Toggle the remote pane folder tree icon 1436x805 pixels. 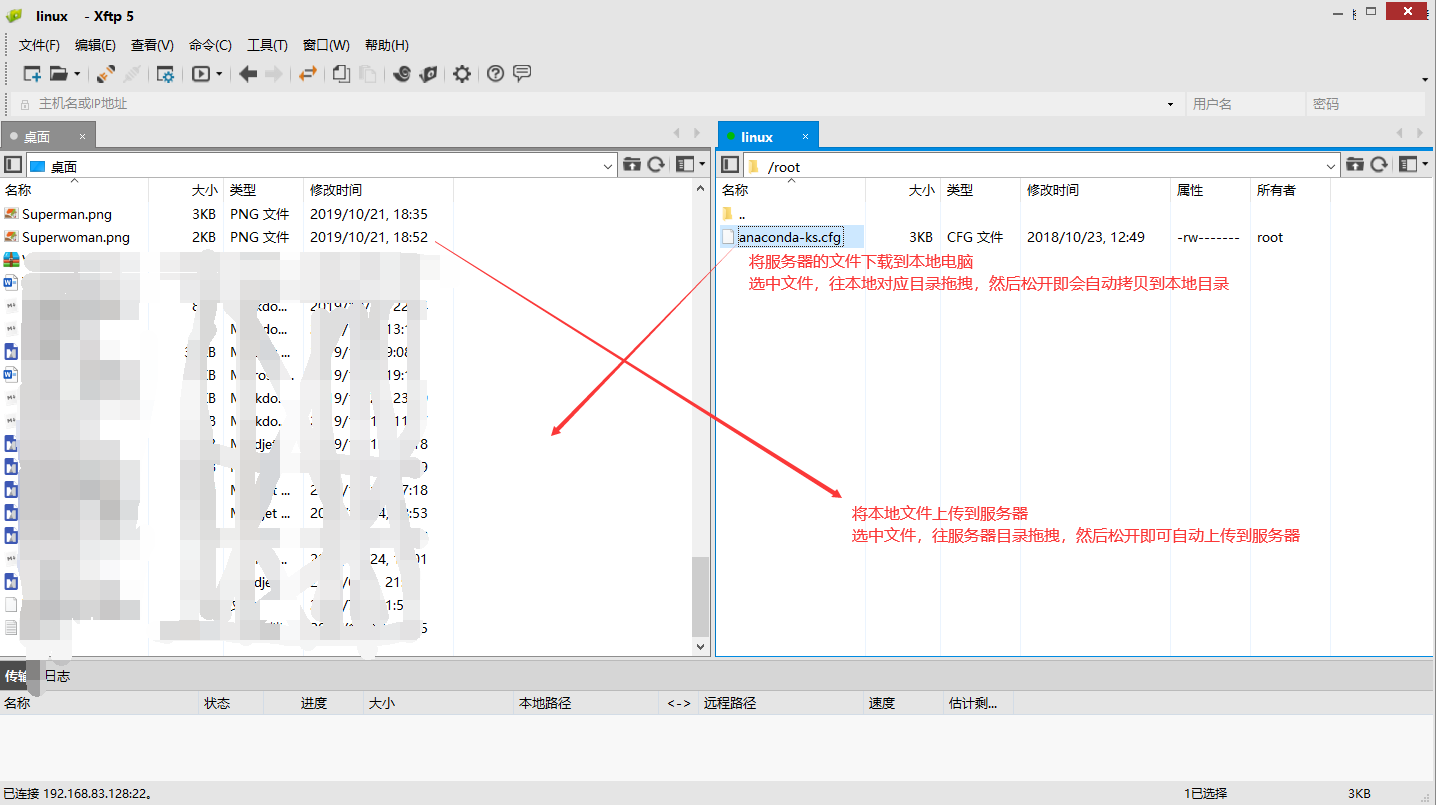[730, 165]
